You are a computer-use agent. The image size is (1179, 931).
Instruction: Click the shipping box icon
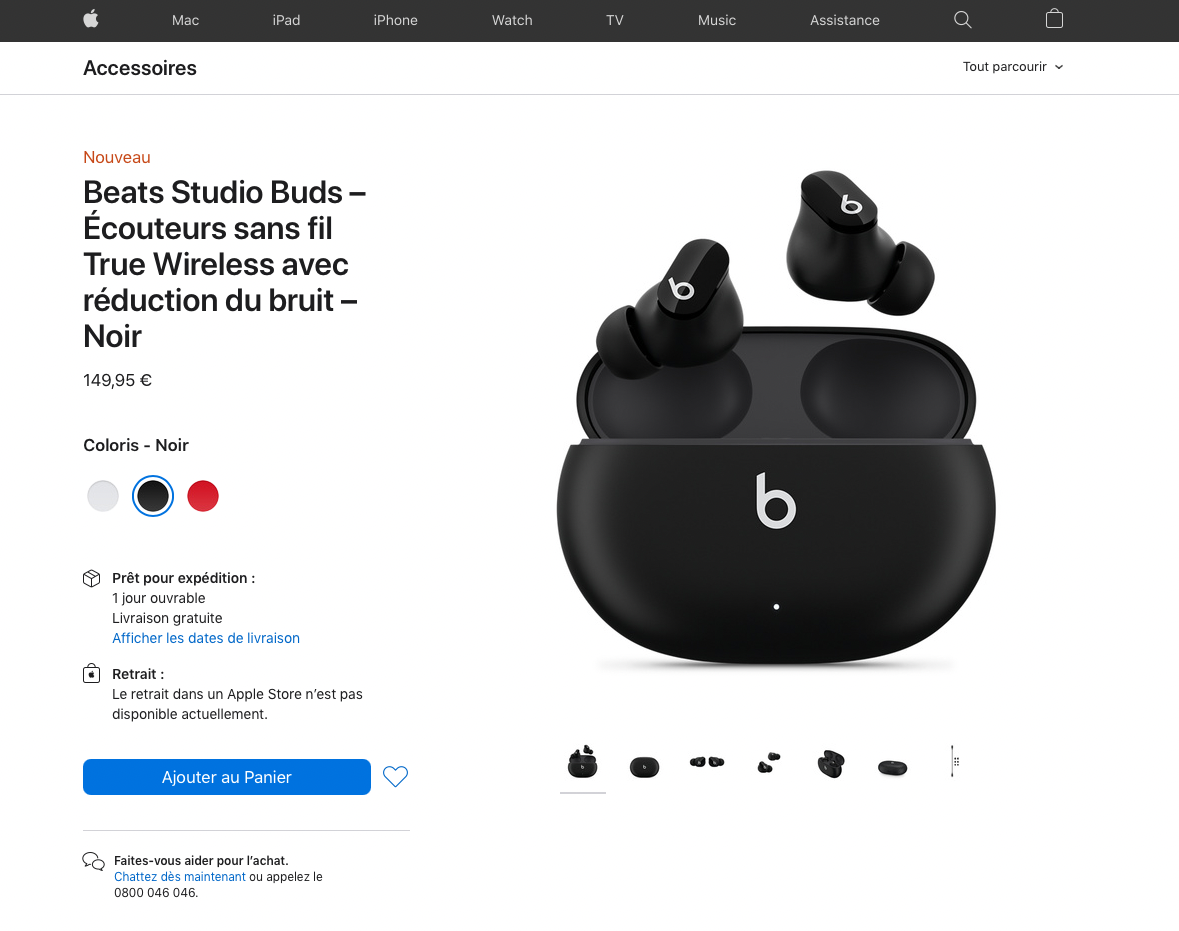pyautogui.click(x=91, y=578)
